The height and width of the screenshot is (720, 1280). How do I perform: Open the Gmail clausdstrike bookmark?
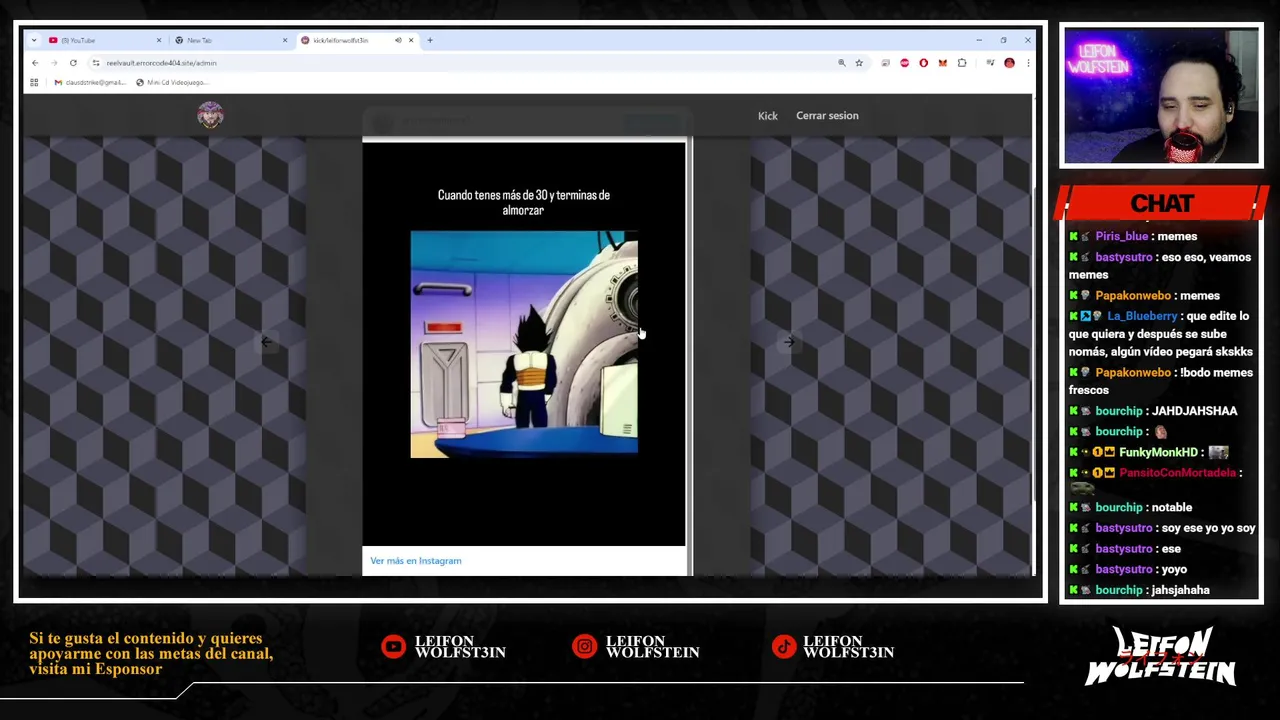[x=90, y=82]
